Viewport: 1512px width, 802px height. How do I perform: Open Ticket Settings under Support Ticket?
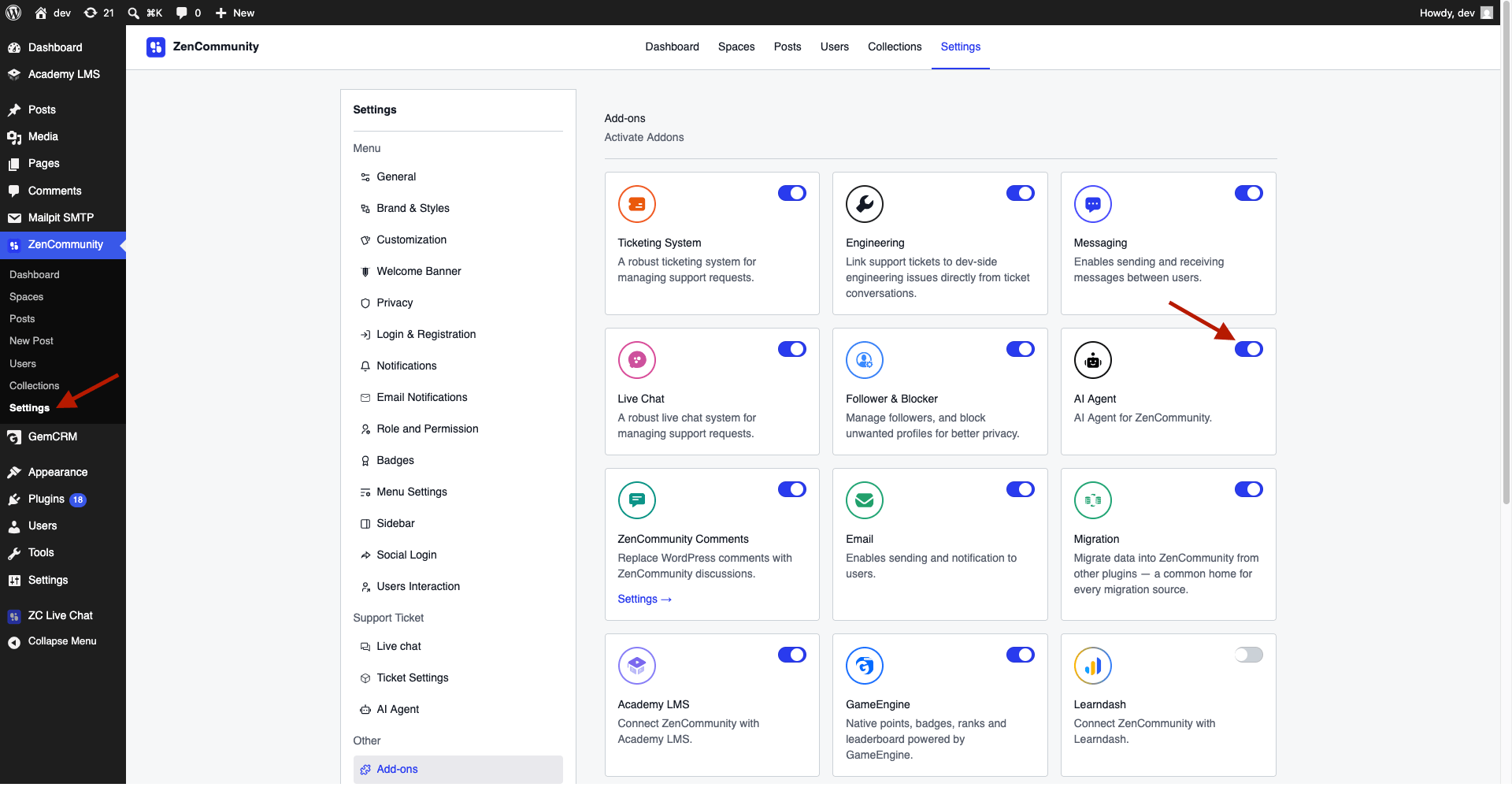458,678
